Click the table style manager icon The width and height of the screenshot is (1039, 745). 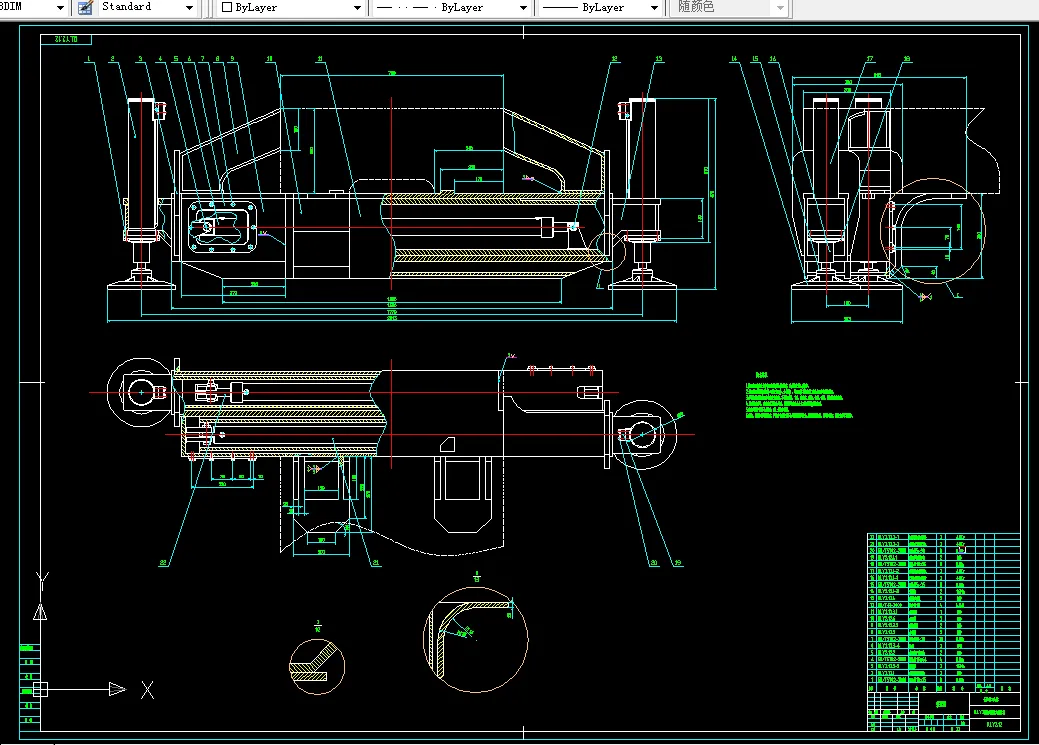point(84,7)
